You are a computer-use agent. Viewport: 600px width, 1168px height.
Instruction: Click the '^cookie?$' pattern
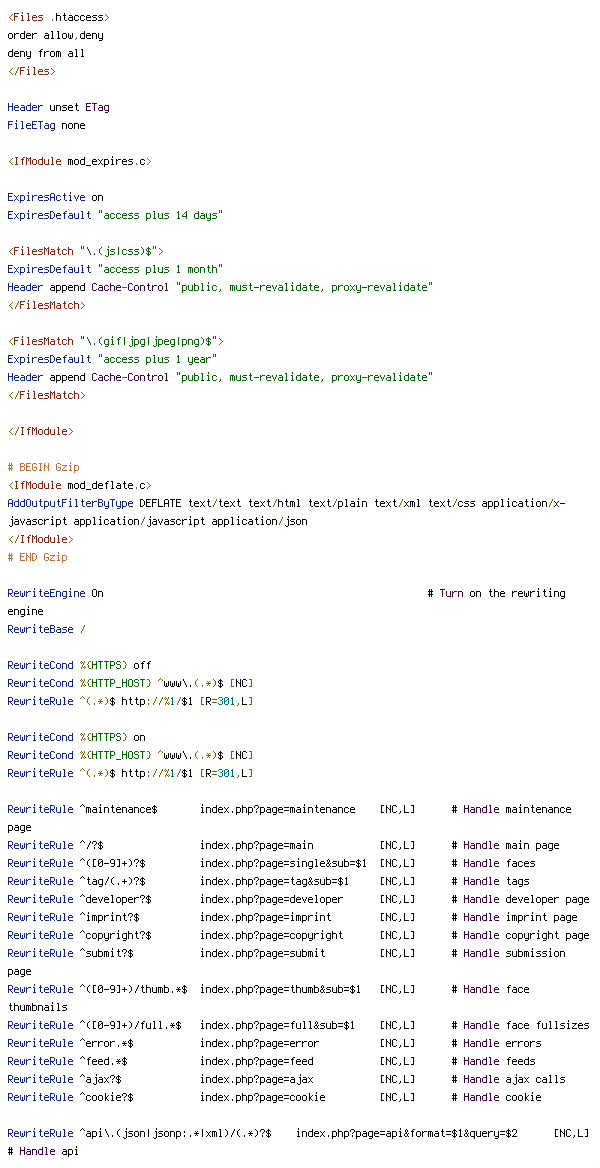click(107, 1097)
